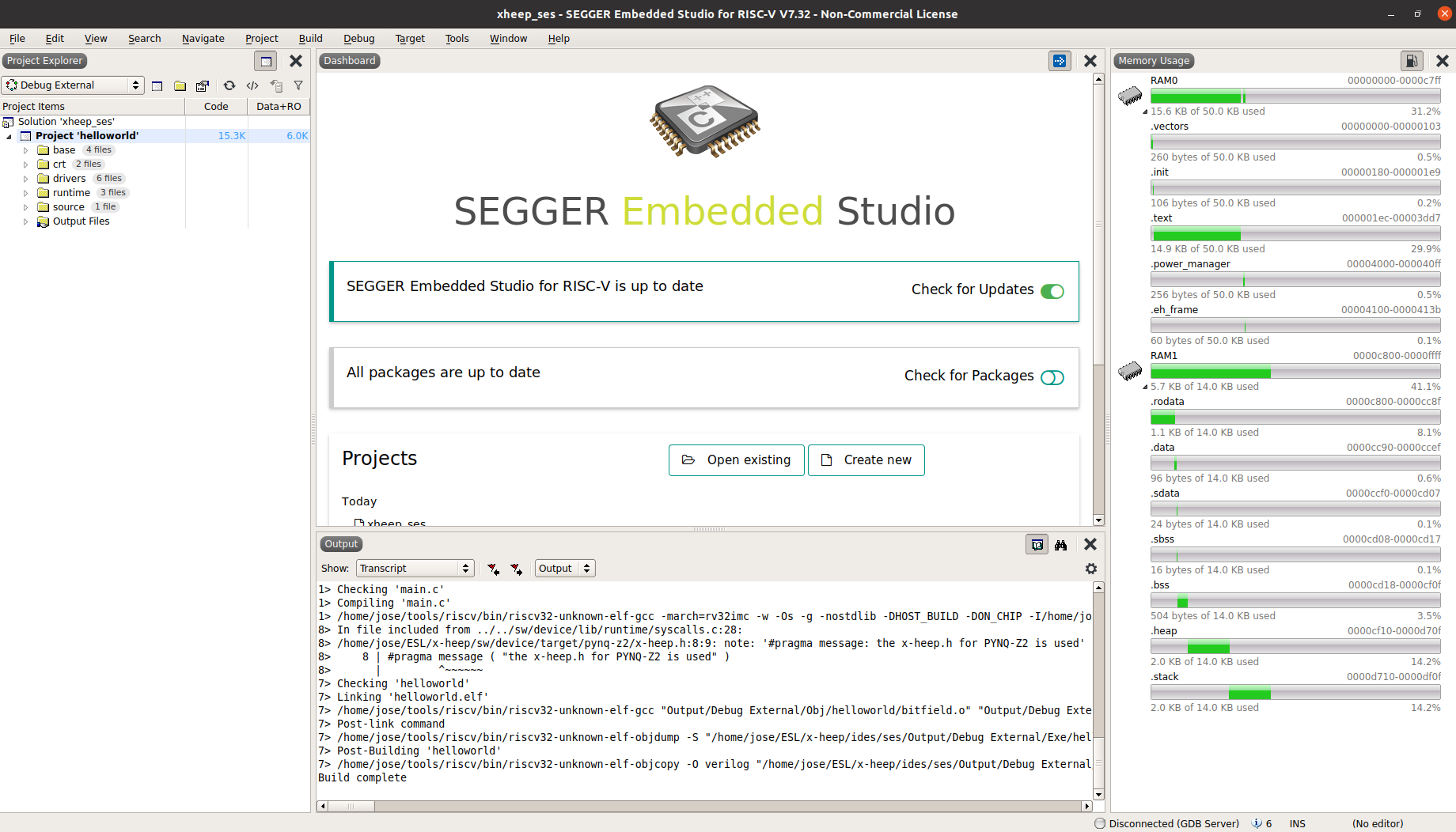Click the Project Explorer panel toggle icon
Screen dimensions: 1456x832
coord(266,61)
